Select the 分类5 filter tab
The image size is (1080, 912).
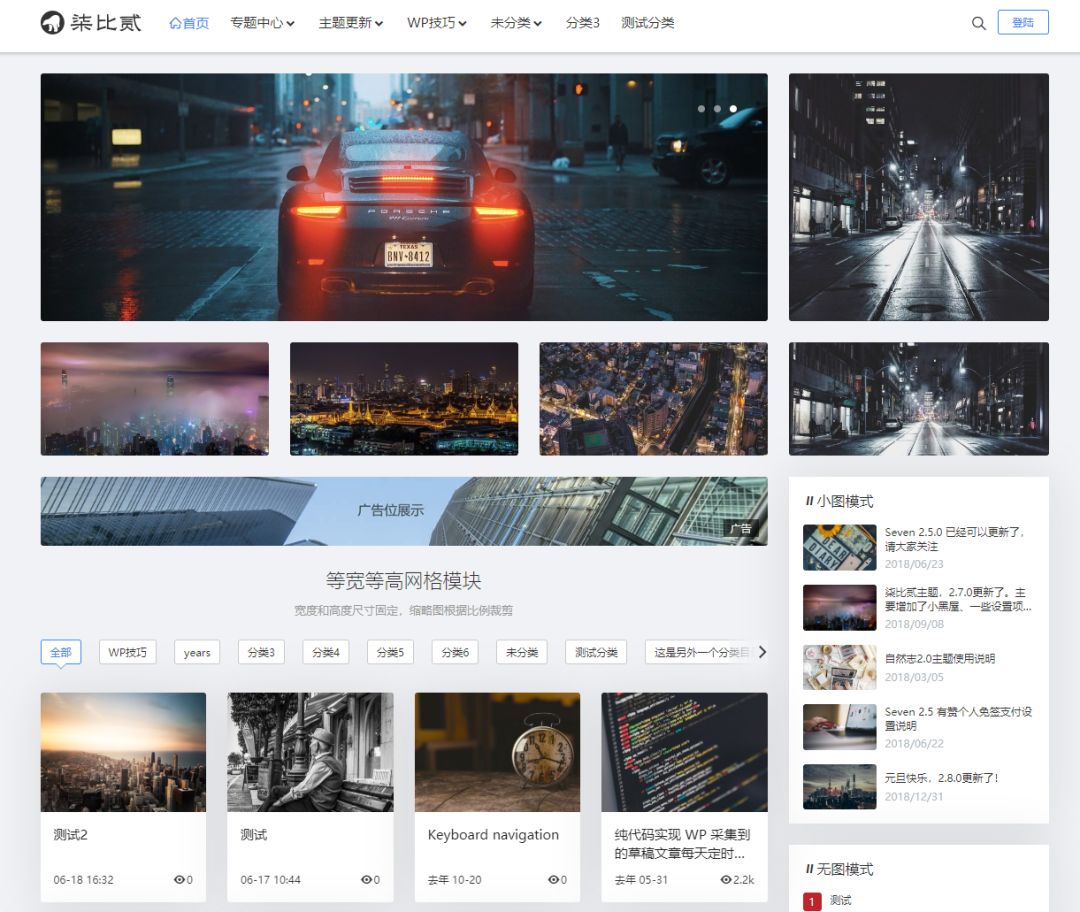[x=391, y=652]
